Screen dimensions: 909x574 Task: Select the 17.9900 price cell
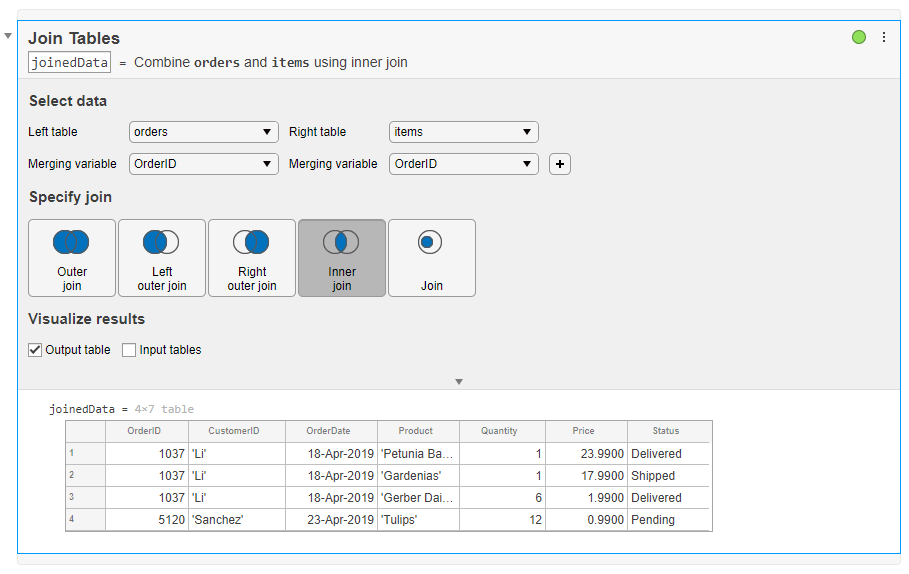click(586, 476)
